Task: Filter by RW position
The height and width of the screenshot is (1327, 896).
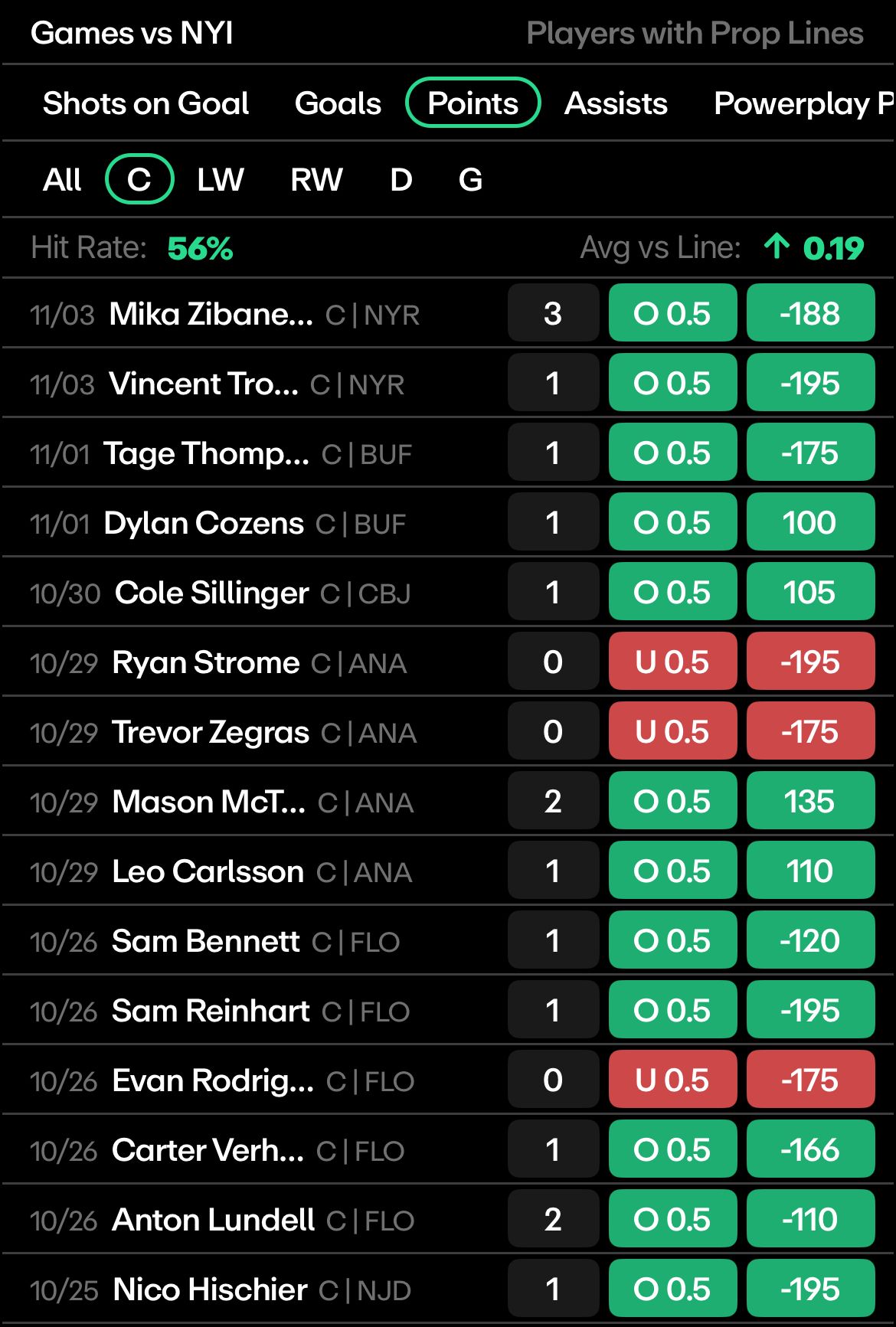Action: (316, 180)
